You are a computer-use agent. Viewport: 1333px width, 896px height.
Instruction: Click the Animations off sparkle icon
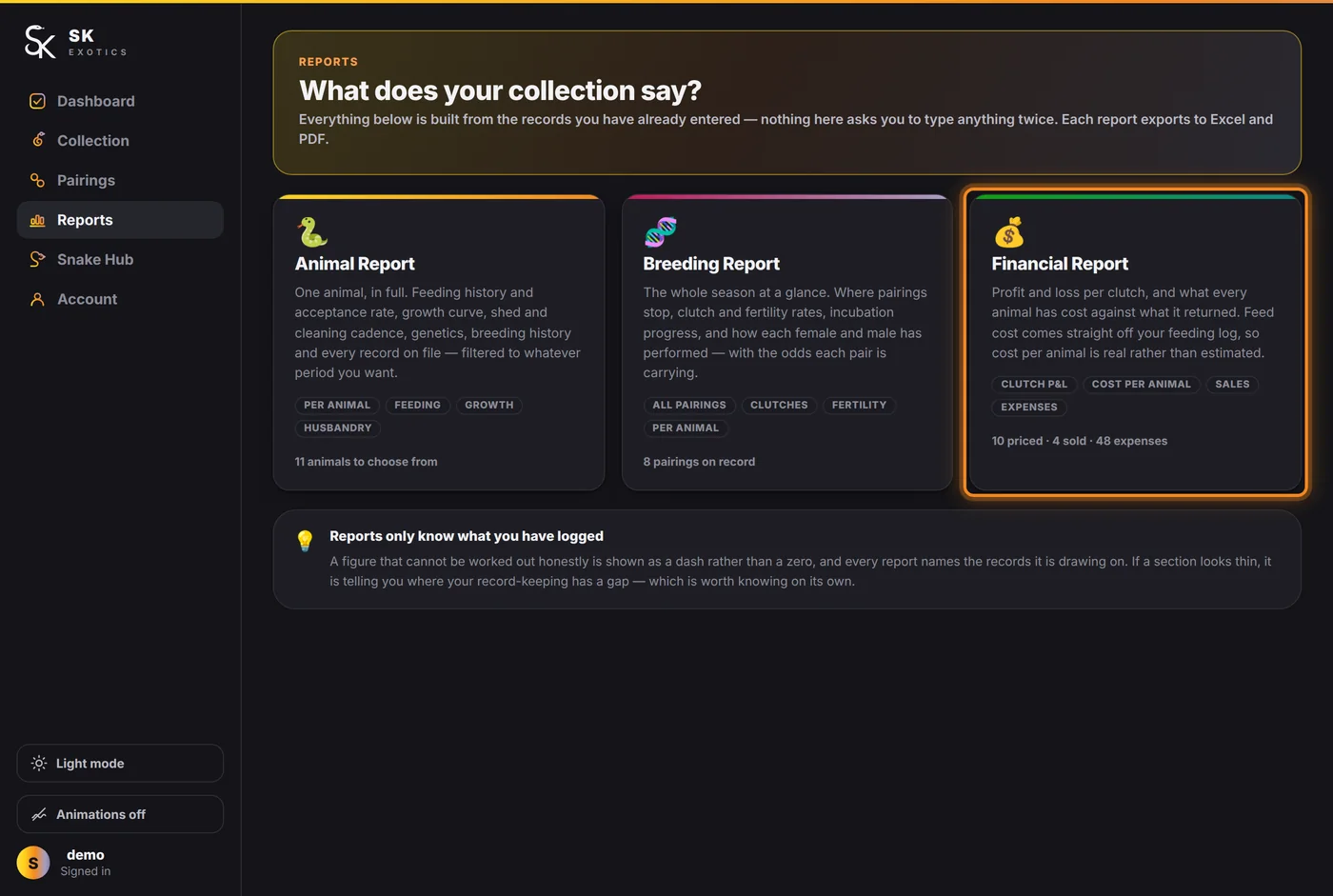point(39,814)
